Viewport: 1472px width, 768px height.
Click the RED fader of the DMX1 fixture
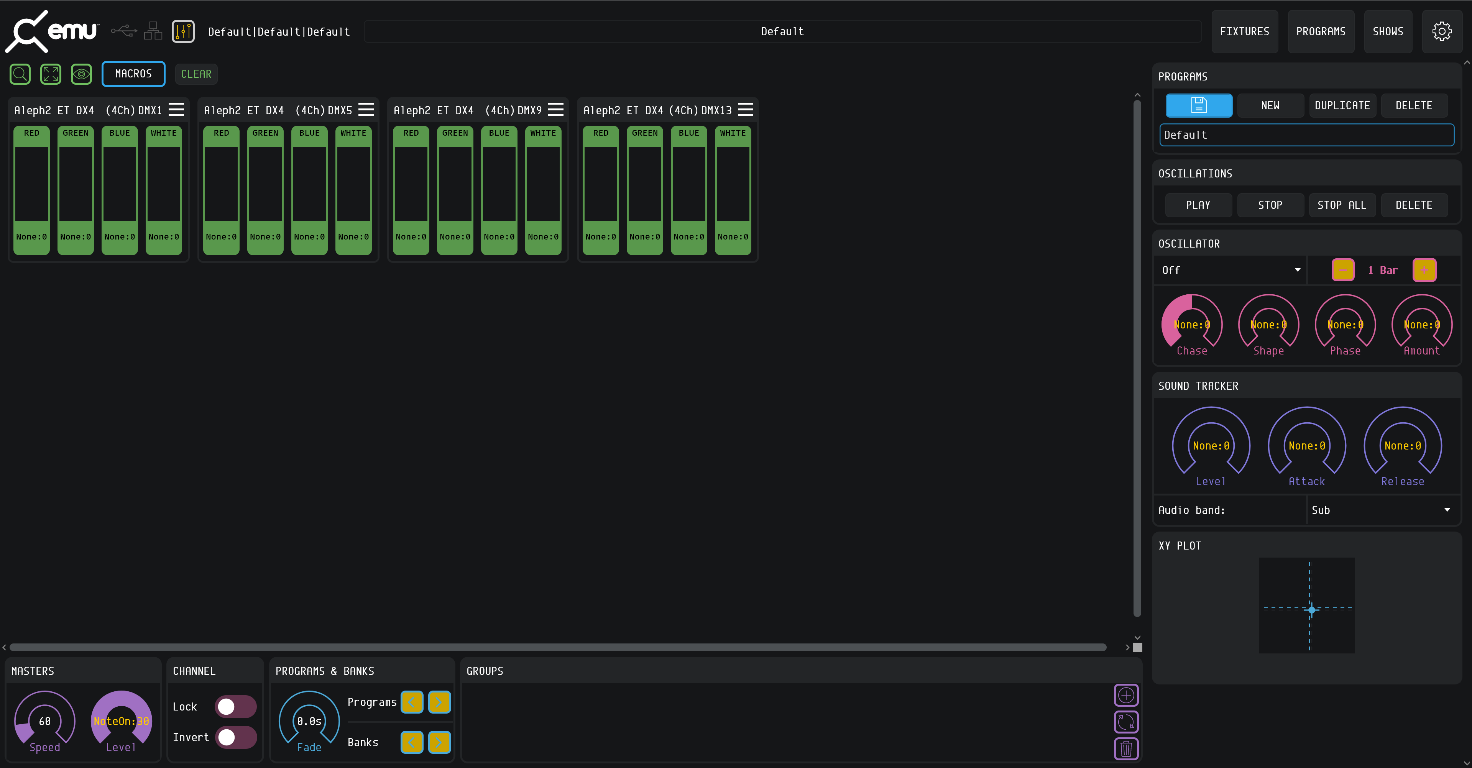point(32,190)
